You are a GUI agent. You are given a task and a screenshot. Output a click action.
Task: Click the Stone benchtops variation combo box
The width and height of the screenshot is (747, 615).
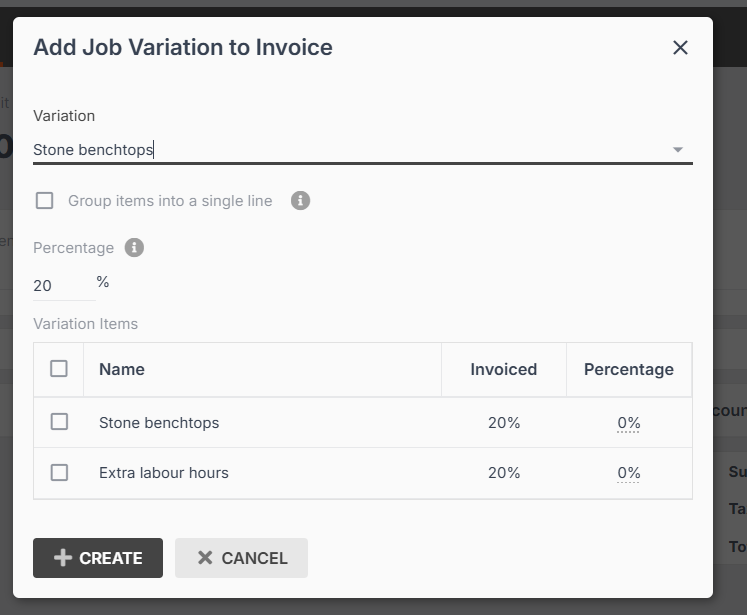coord(340,150)
